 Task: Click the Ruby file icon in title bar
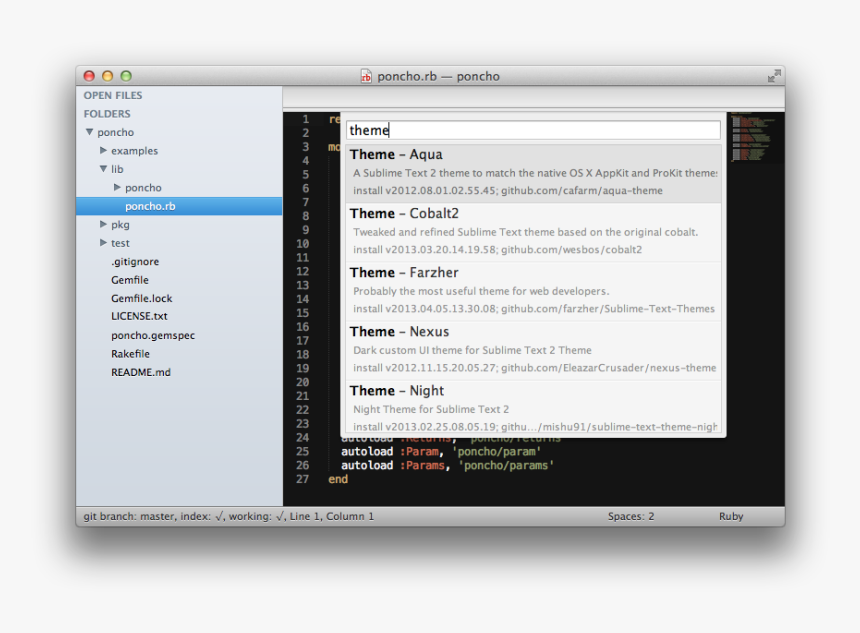[366, 76]
